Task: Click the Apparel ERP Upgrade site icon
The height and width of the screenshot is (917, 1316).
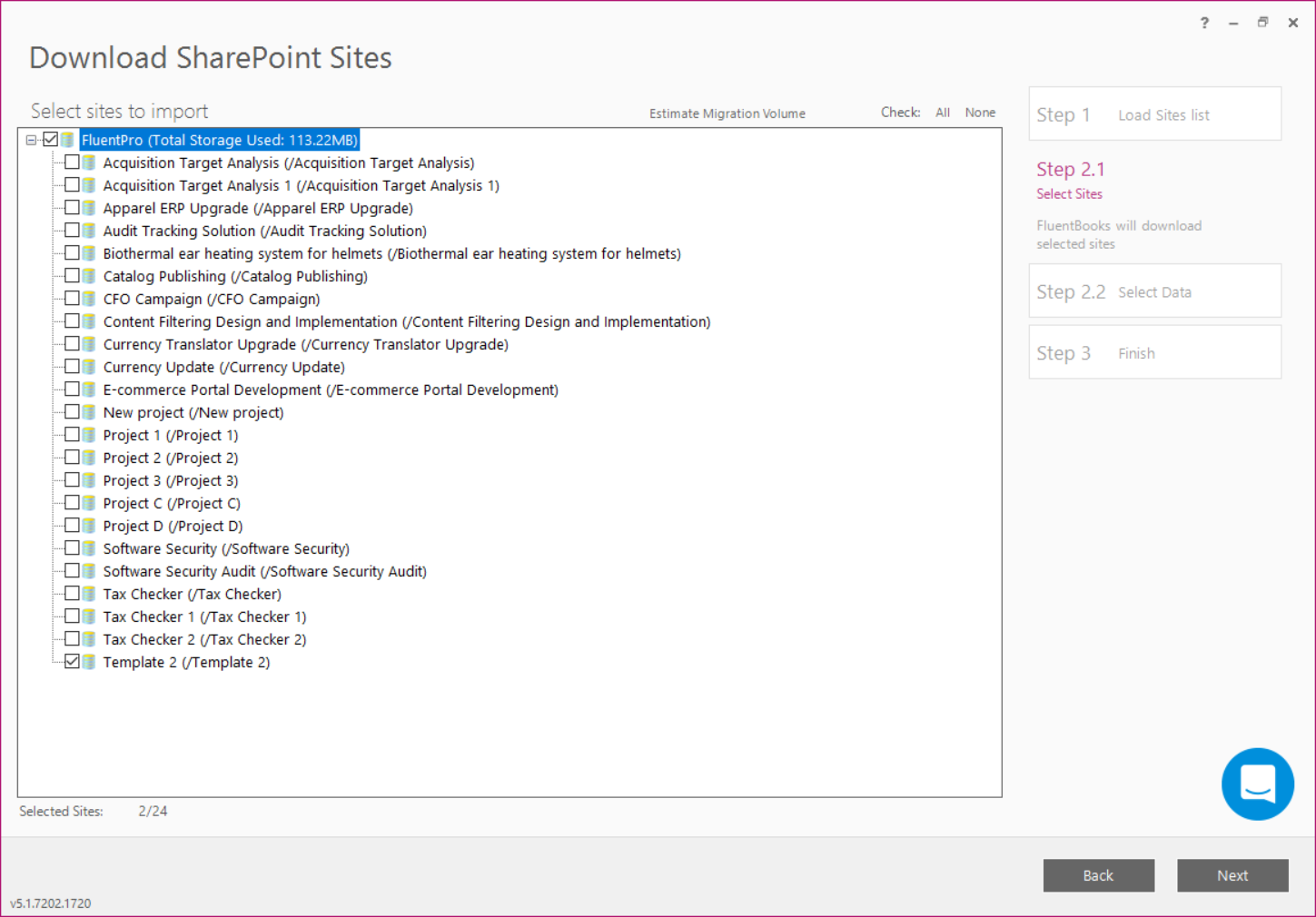Action: (x=90, y=208)
